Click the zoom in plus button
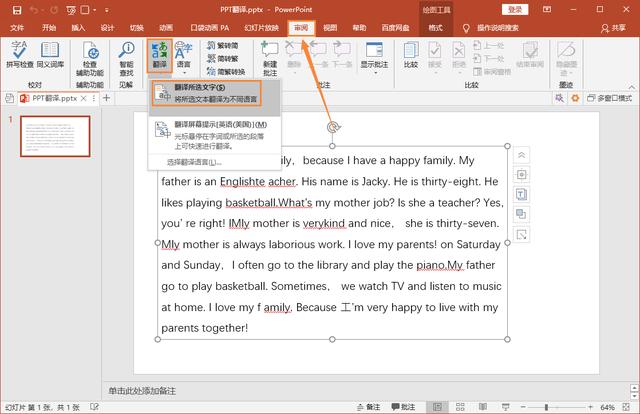The height and width of the screenshot is (414, 640). tap(590, 407)
